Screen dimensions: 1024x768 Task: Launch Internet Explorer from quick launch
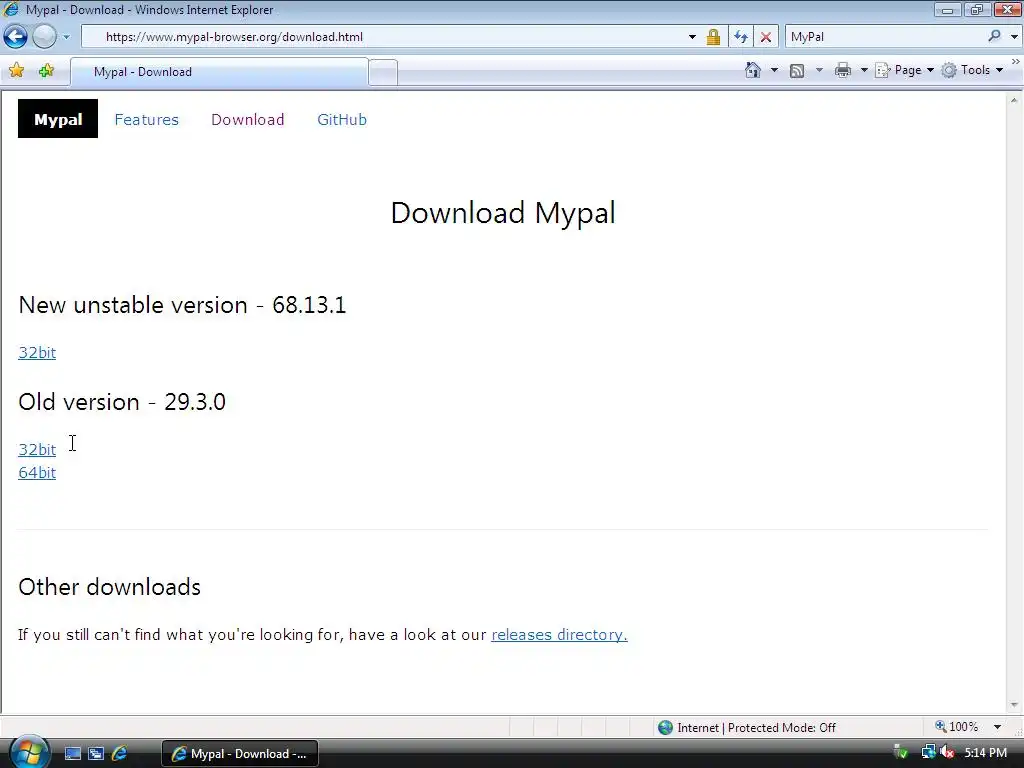coord(120,754)
